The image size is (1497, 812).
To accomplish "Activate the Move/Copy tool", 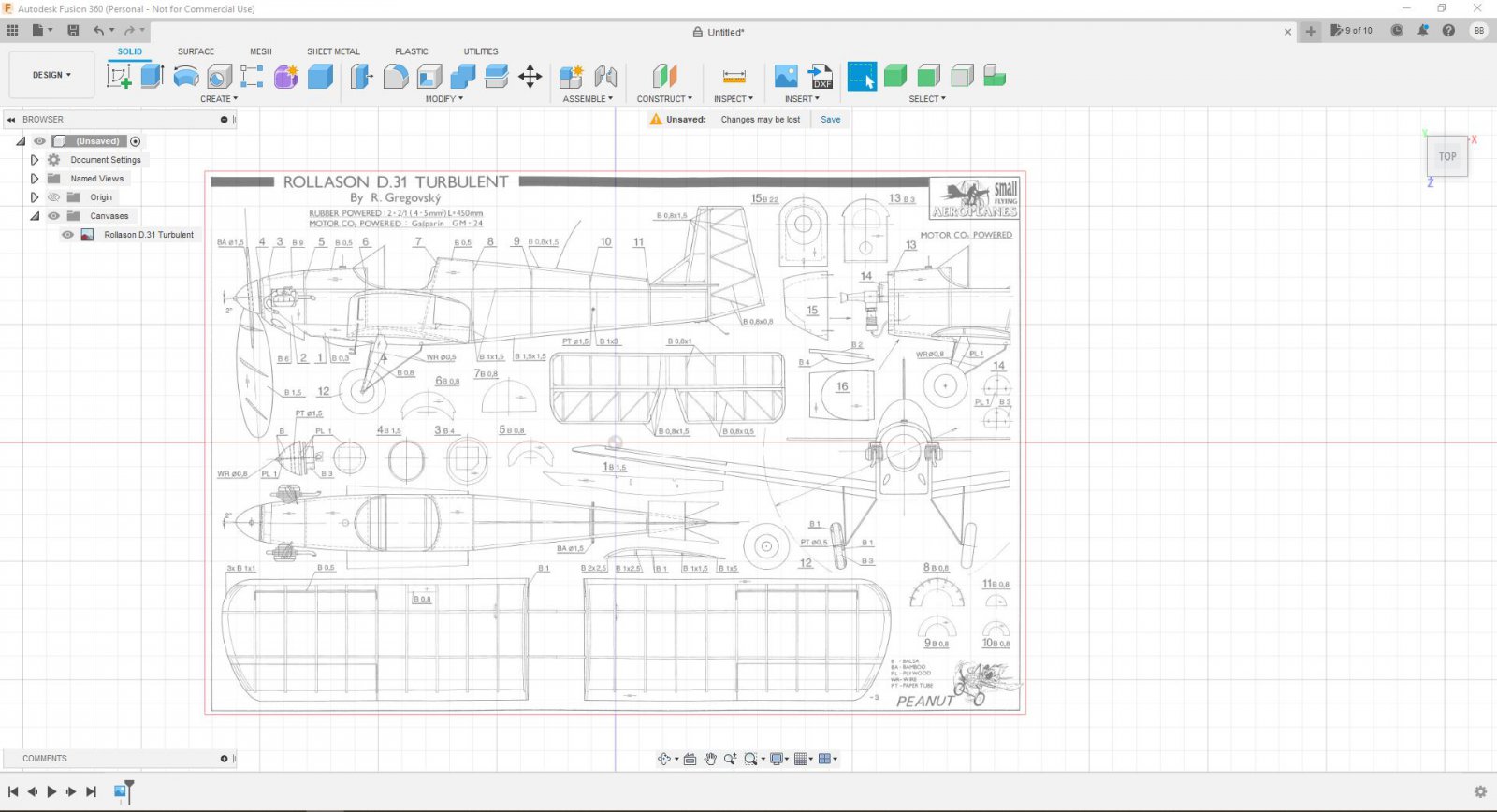I will click(530, 77).
